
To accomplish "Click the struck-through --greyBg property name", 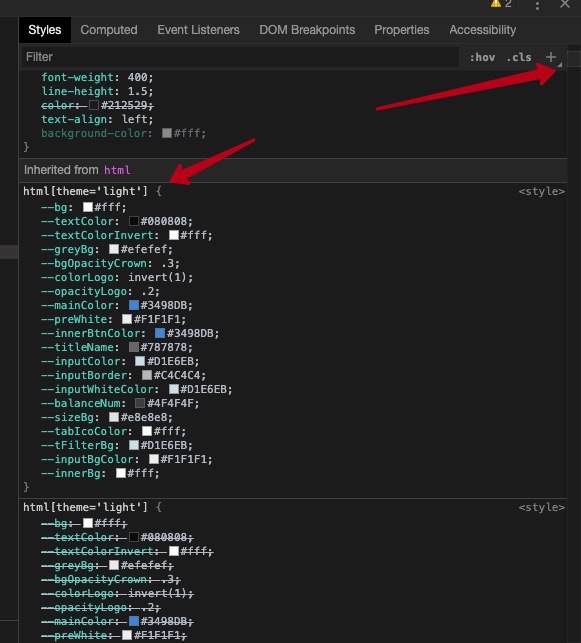I will [68, 565].
